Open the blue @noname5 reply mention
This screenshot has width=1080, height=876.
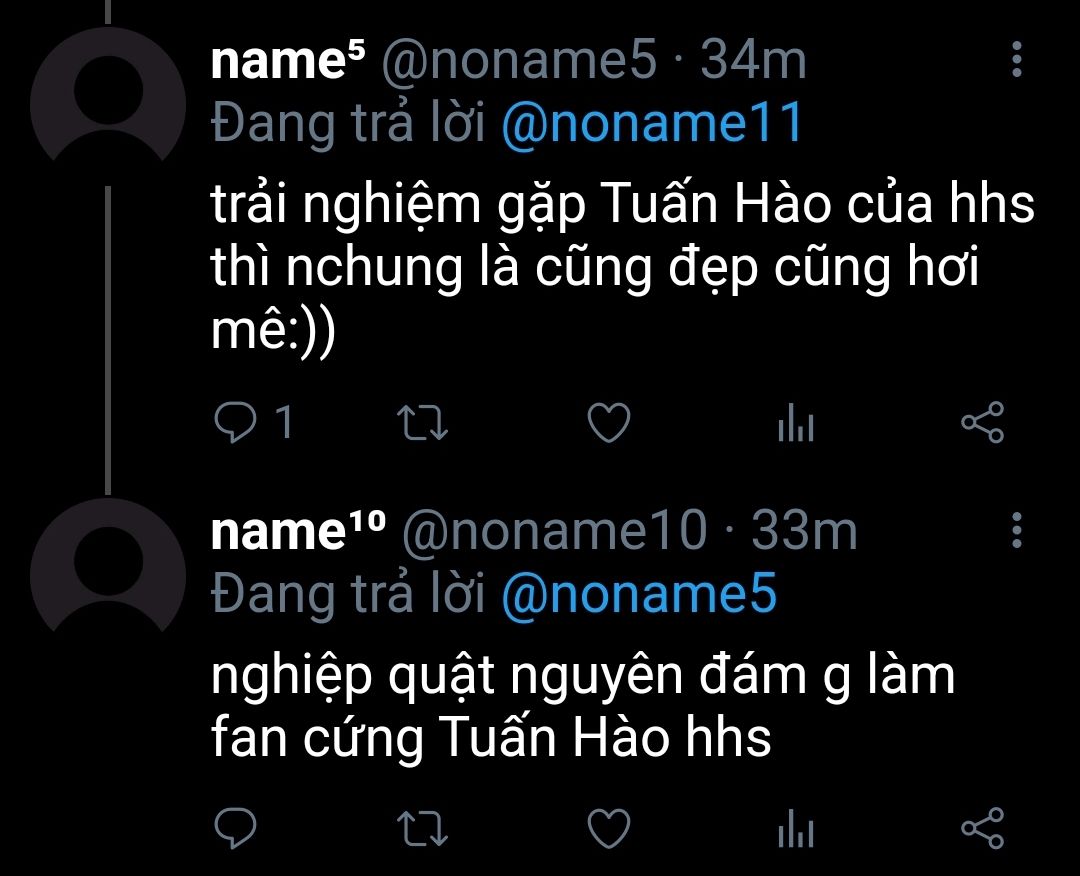click(x=639, y=594)
